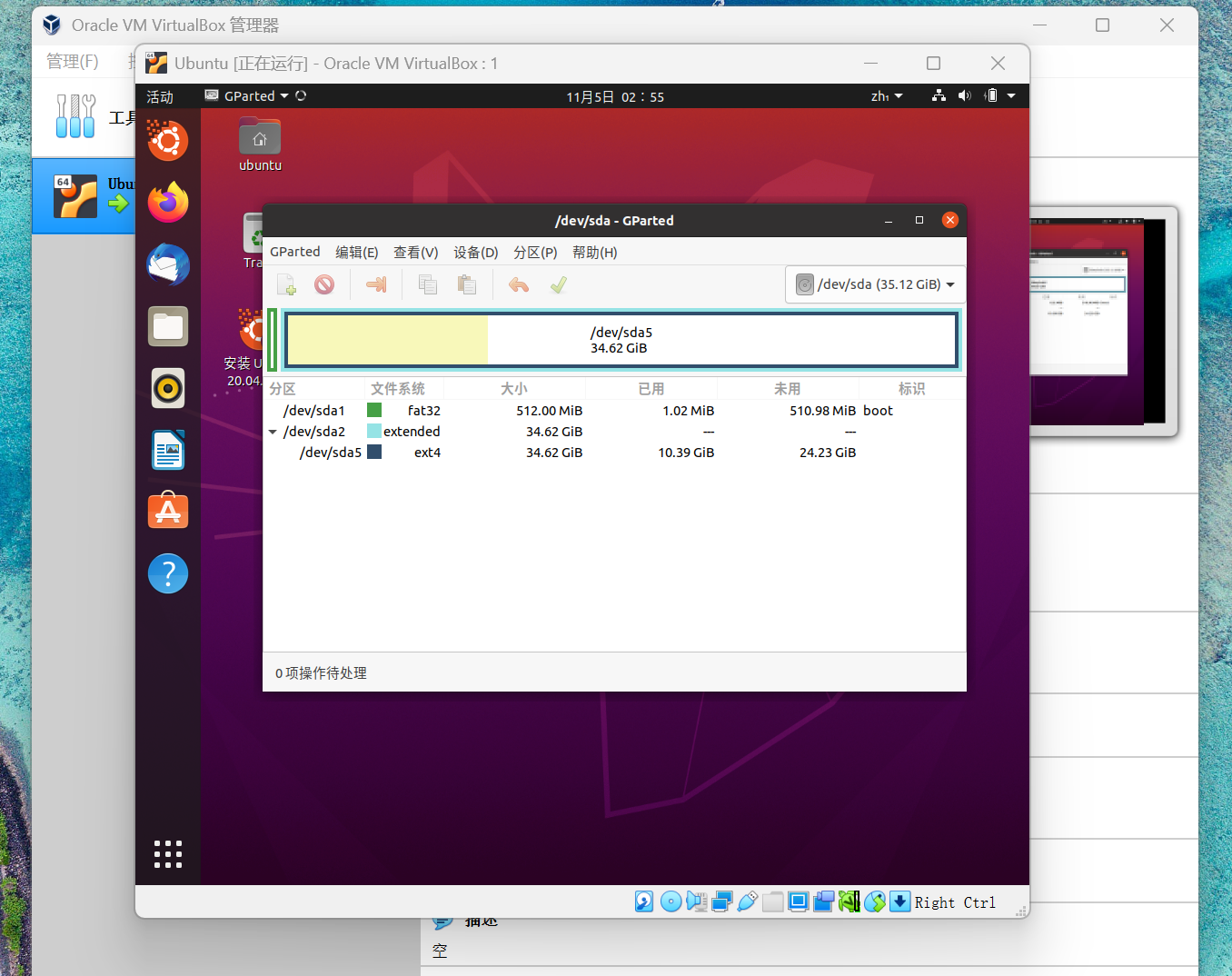Click the '0 项操作待处理' status text
Image resolution: width=1232 pixels, height=976 pixels.
tap(321, 673)
